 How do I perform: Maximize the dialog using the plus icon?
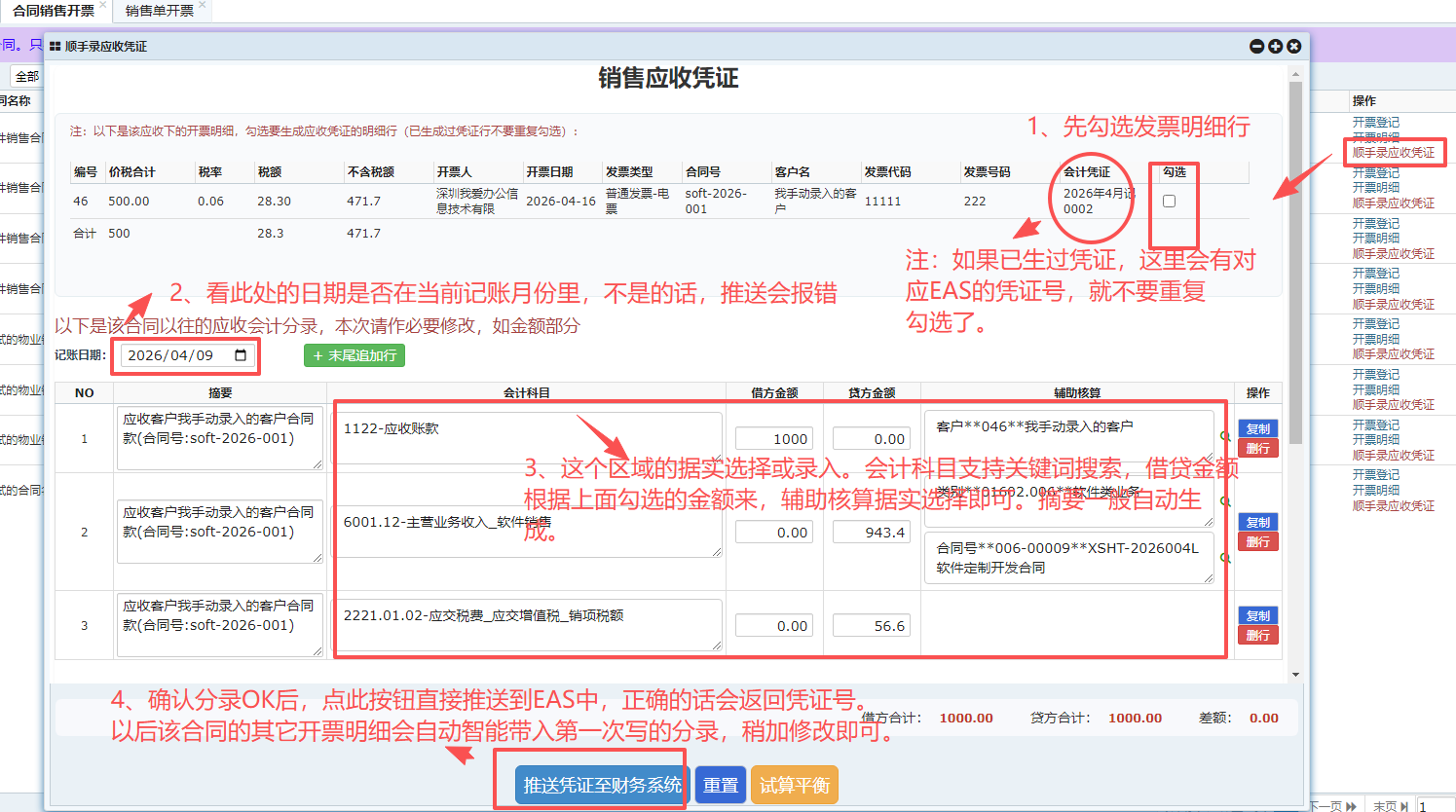pos(1275,47)
